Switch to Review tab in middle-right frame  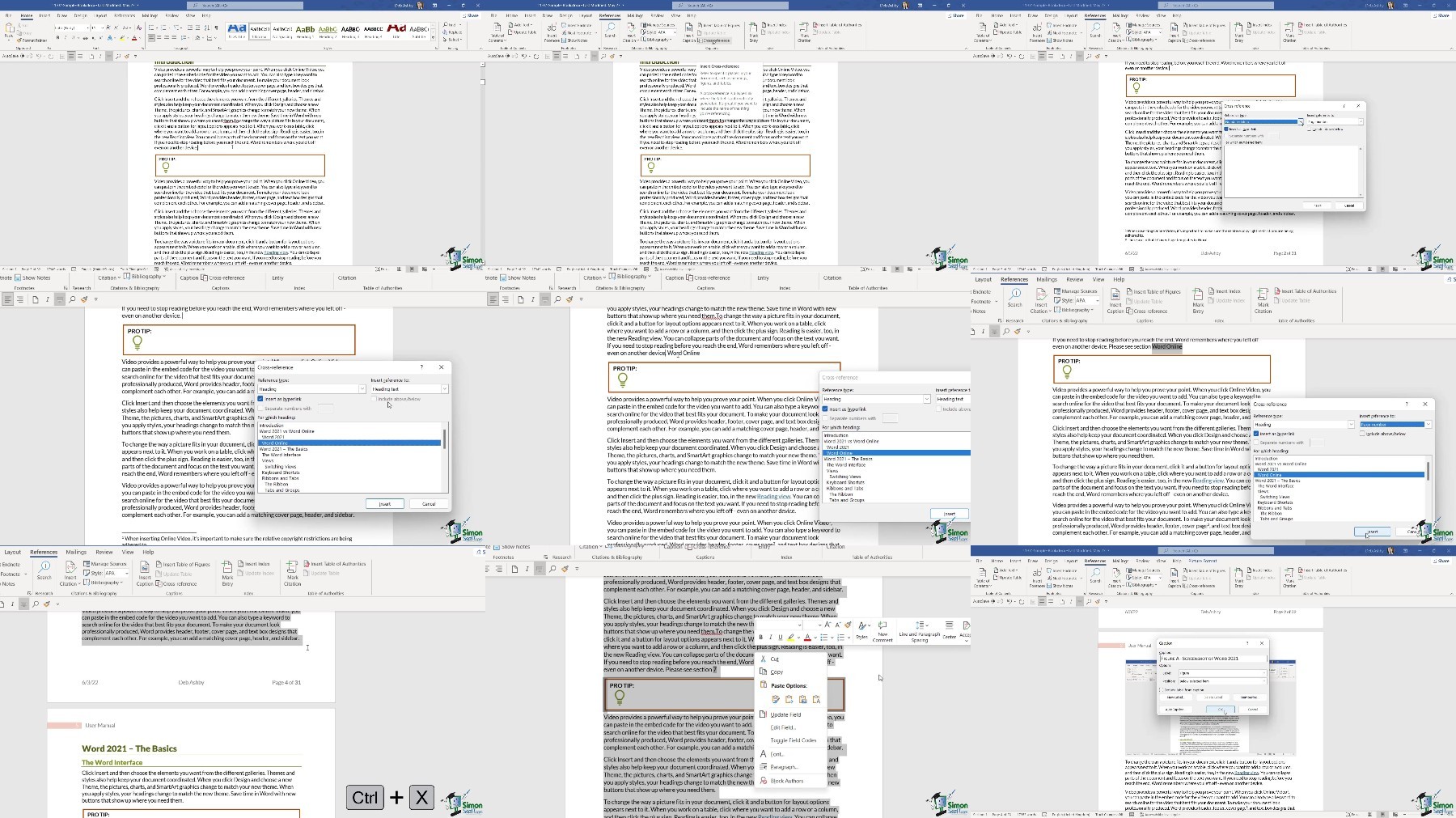[1074, 280]
